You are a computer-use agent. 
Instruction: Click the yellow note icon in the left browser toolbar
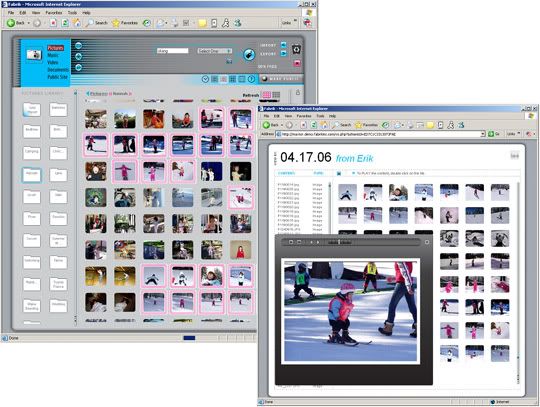coord(202,23)
